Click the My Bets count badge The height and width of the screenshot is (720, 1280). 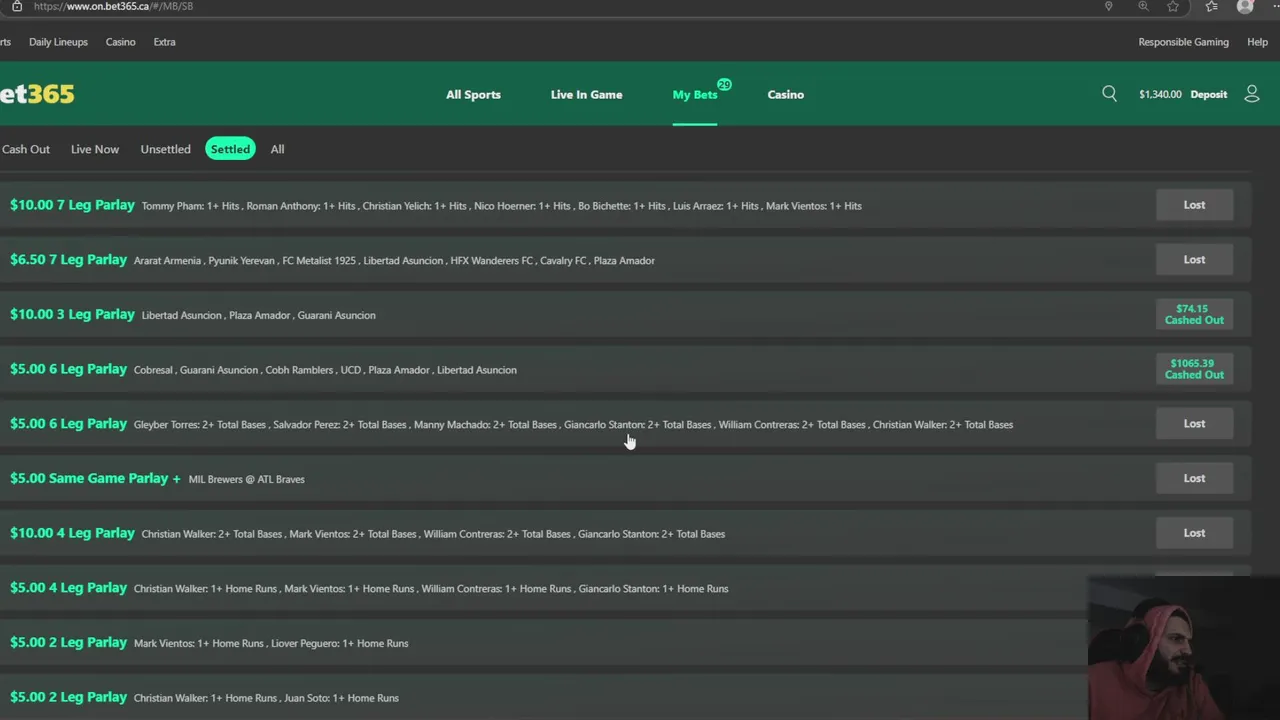724,85
